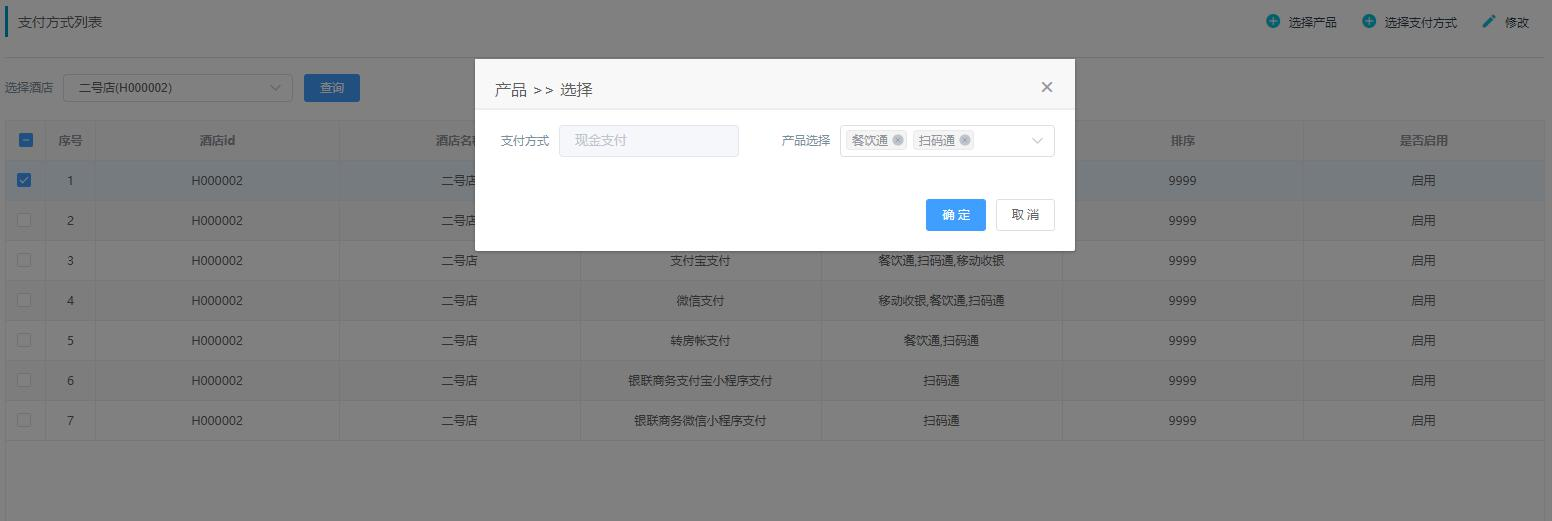This screenshot has width=1552, height=521.
Task: Uncheck the checkbox for row 1
Action: point(25,180)
